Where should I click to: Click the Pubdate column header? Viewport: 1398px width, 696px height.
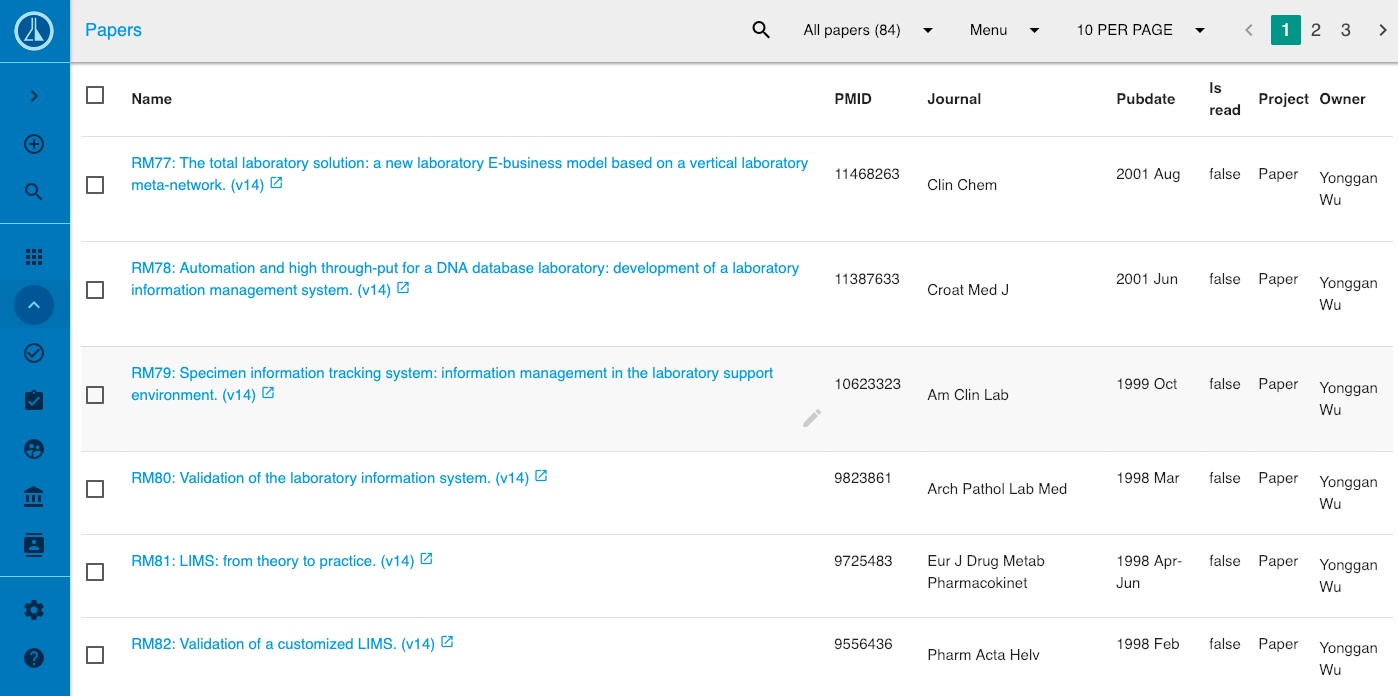[1146, 99]
